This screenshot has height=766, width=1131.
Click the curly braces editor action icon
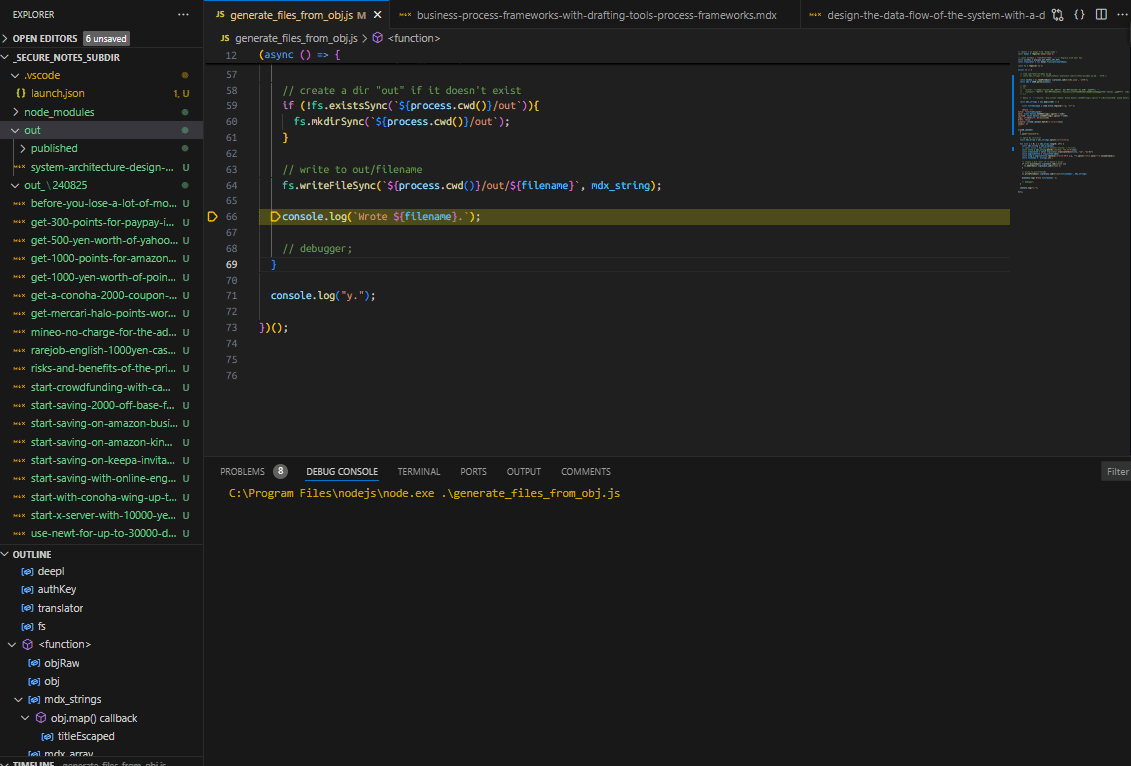(1079, 15)
